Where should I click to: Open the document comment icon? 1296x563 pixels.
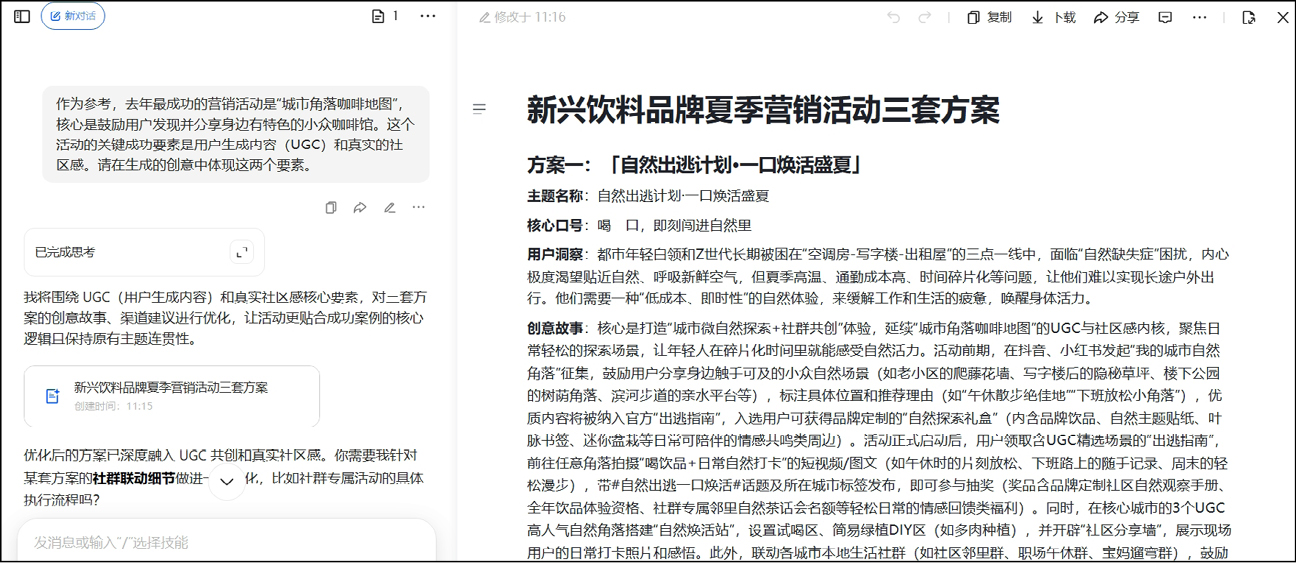(x=1165, y=18)
